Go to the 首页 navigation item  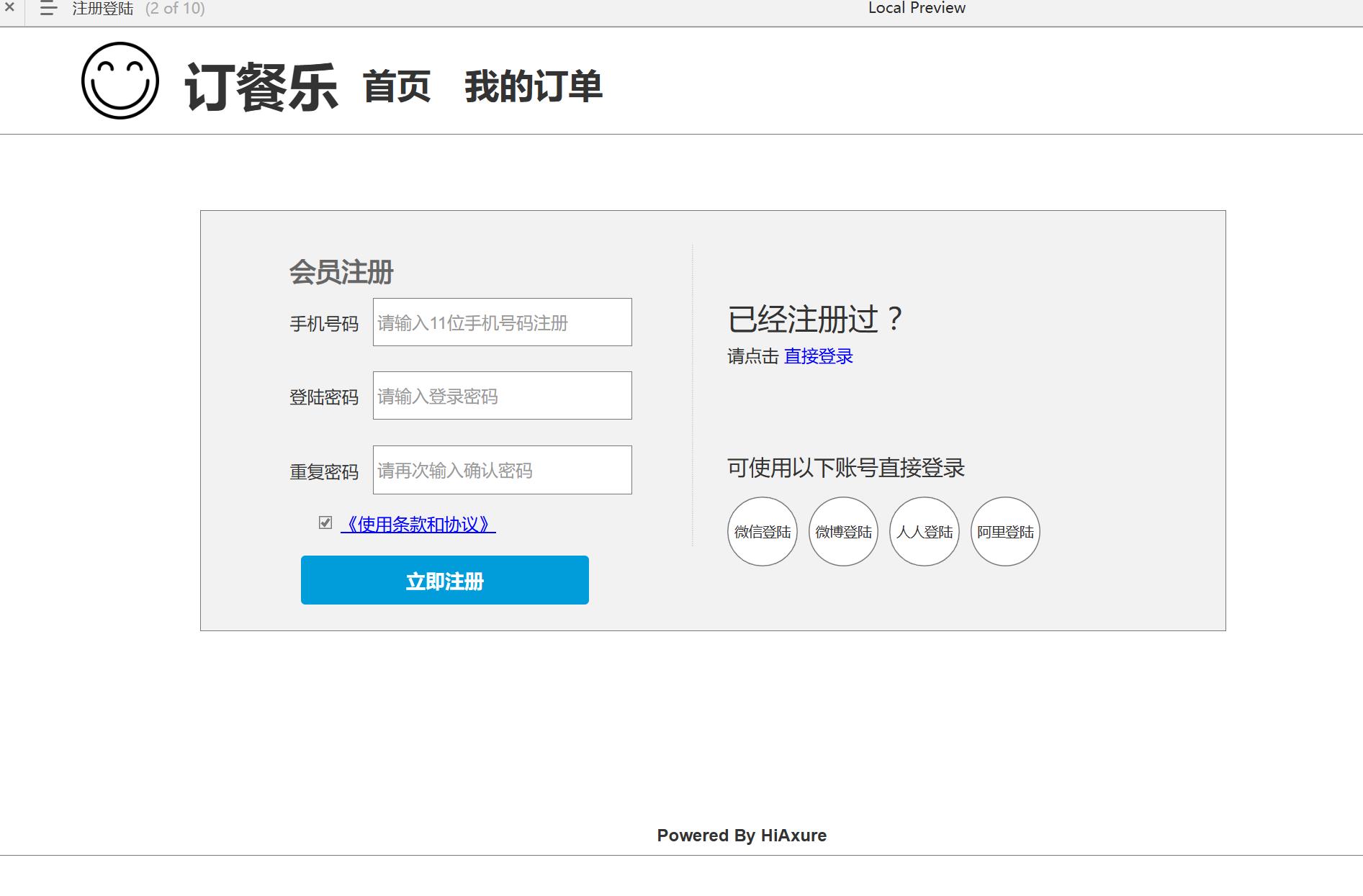pos(397,87)
